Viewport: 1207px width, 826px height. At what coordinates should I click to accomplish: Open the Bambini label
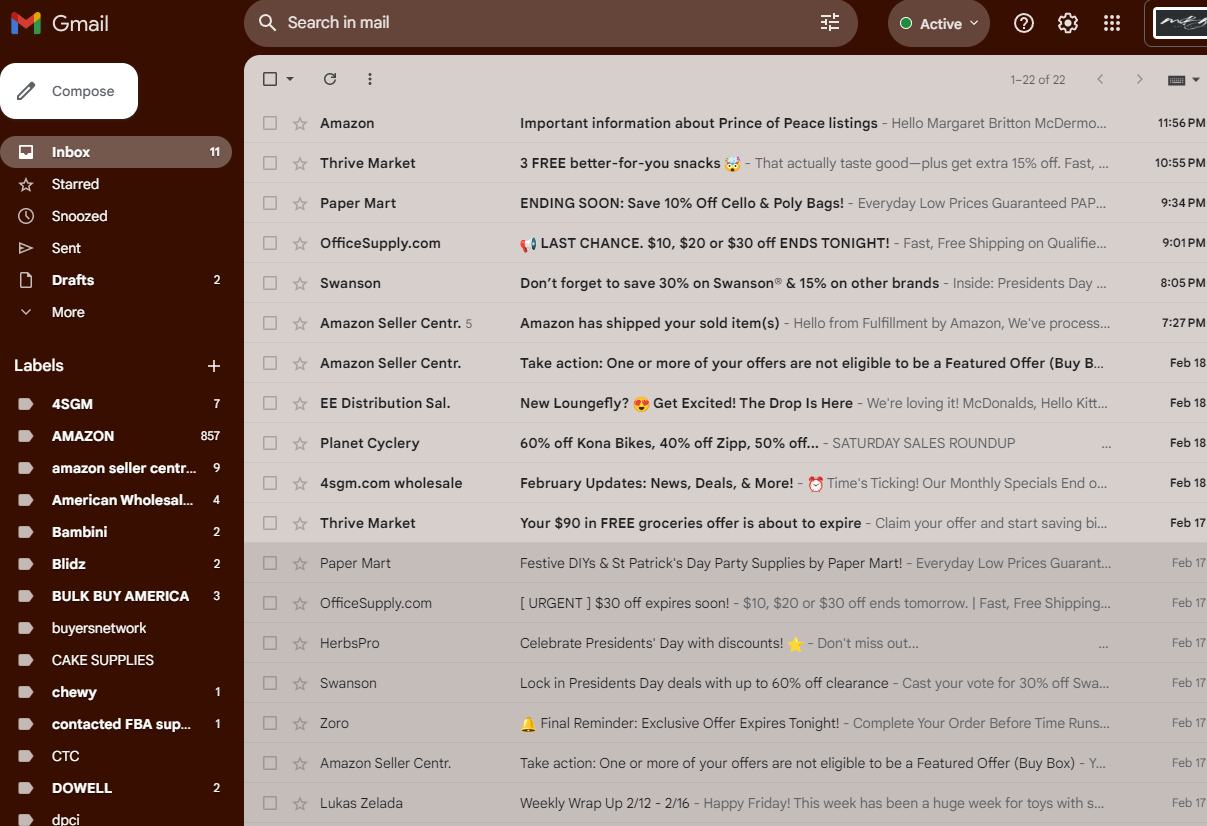pyautogui.click(x=116, y=532)
